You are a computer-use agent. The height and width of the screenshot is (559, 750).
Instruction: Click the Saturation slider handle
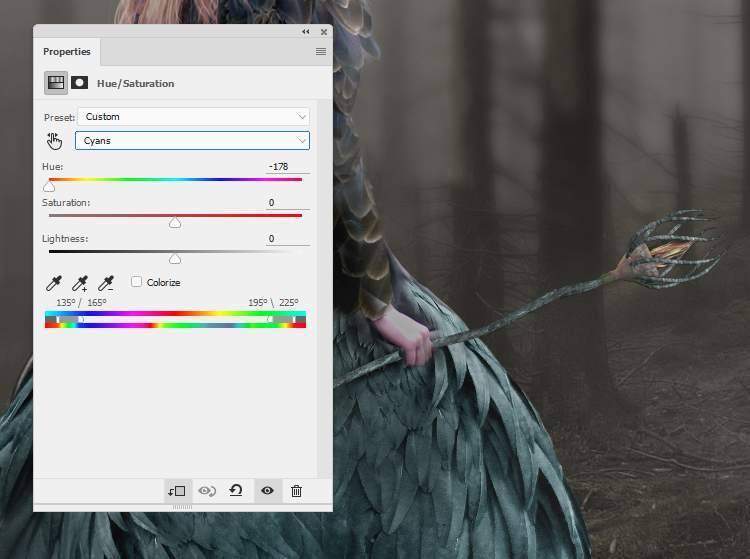coord(175,223)
